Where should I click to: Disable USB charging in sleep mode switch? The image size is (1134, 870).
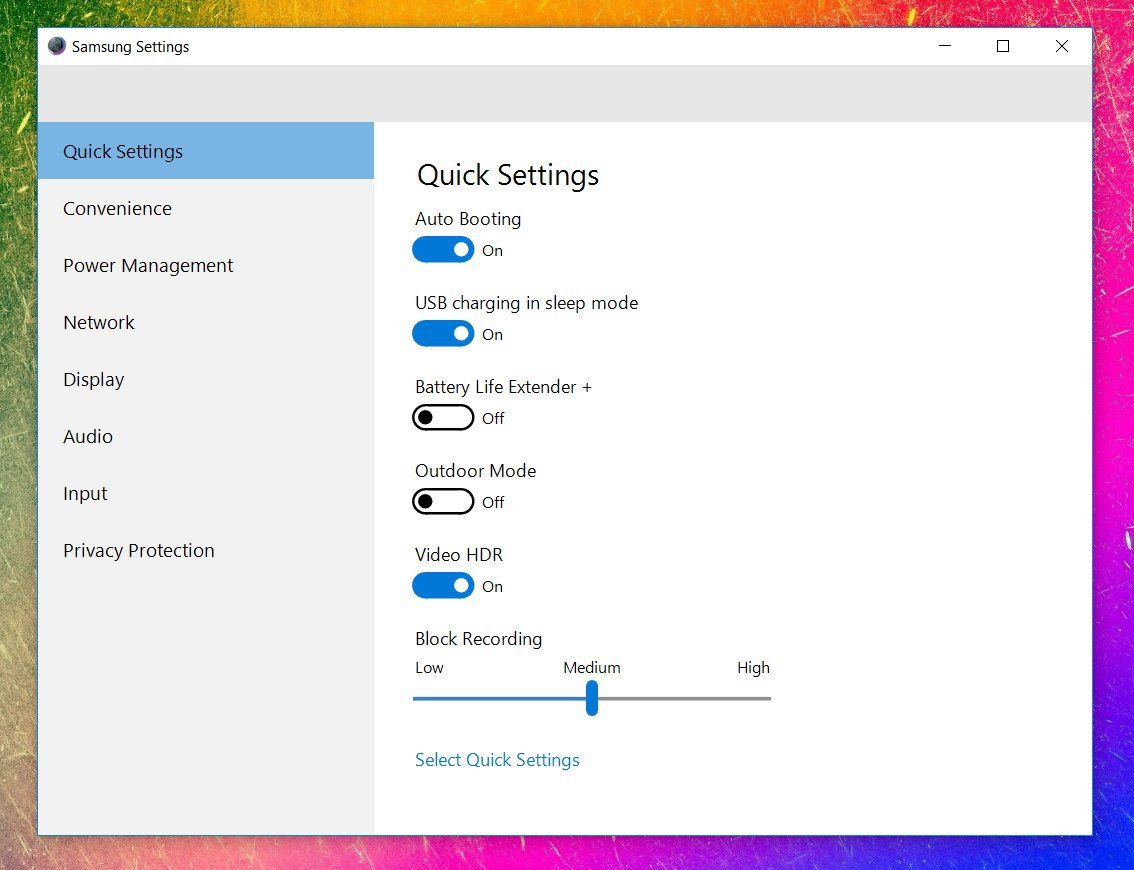(x=443, y=334)
